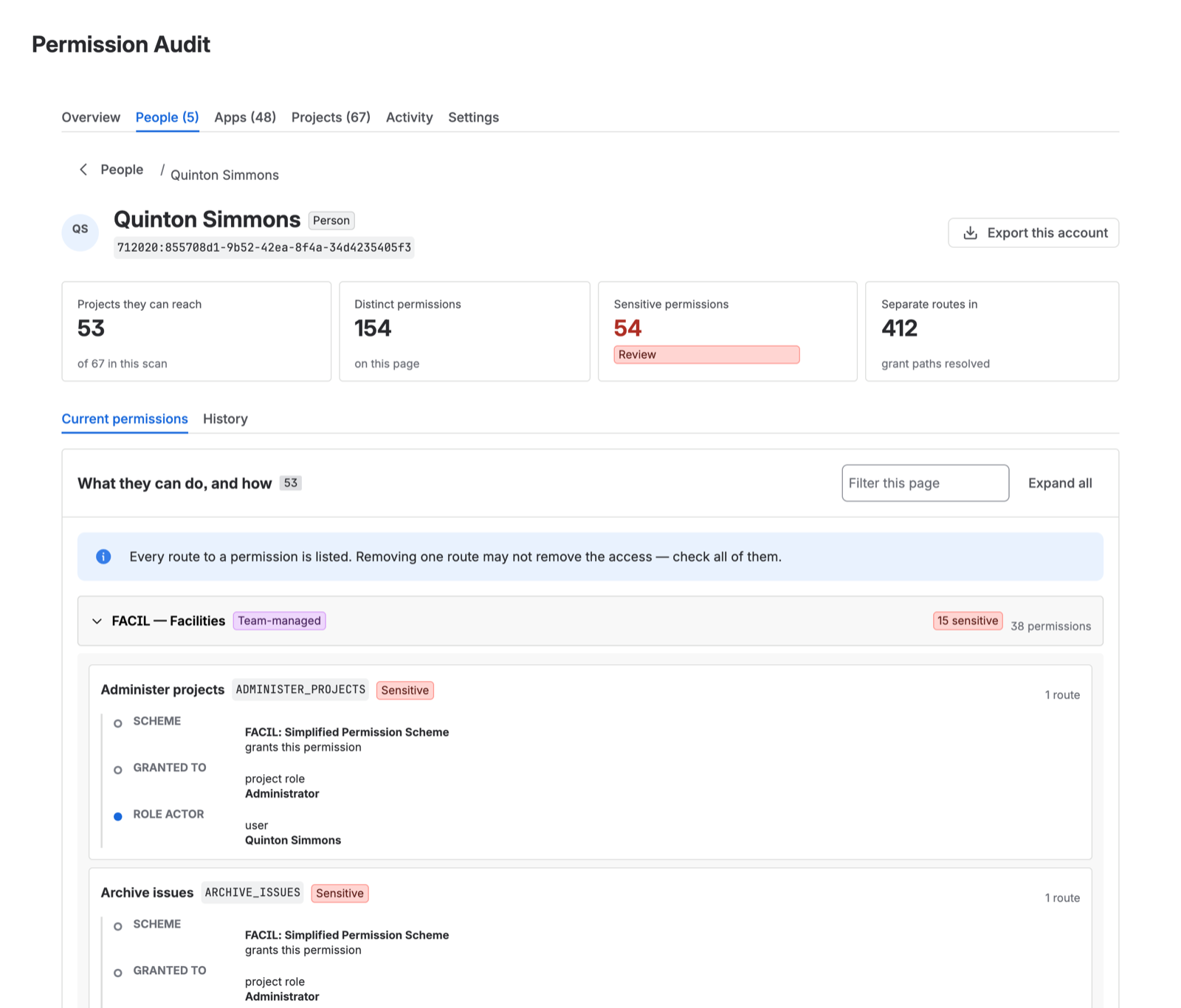Click the sensitive permissions value 54
This screenshot has height=1008, width=1181.
[627, 328]
